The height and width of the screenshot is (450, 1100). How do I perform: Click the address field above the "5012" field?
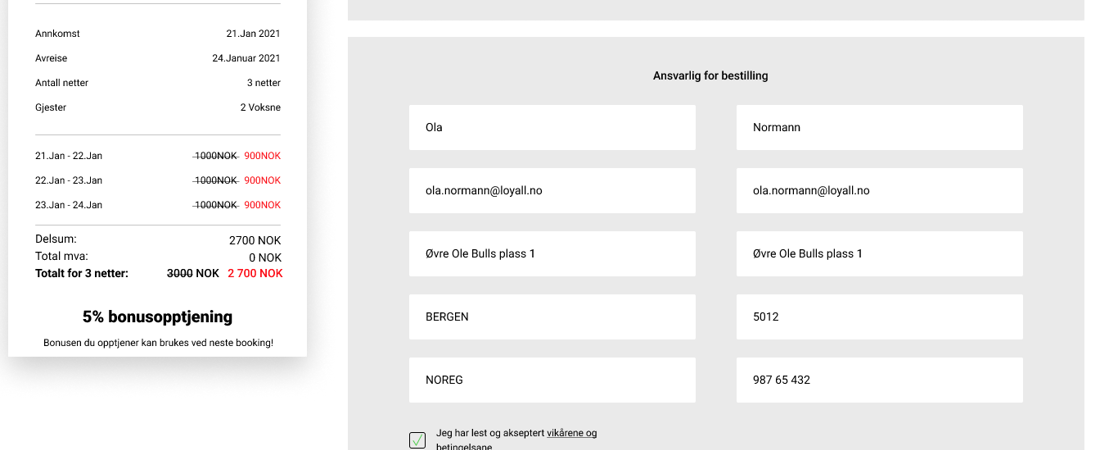pos(879,254)
